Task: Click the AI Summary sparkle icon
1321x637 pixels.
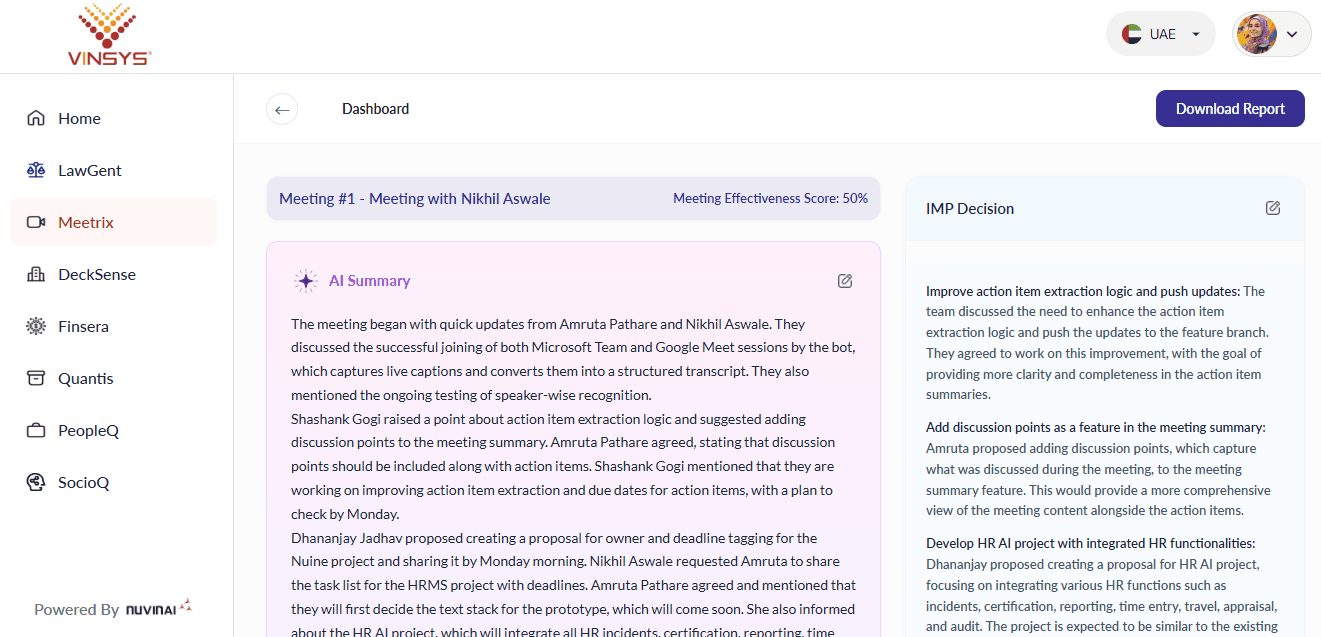Action: coord(306,281)
